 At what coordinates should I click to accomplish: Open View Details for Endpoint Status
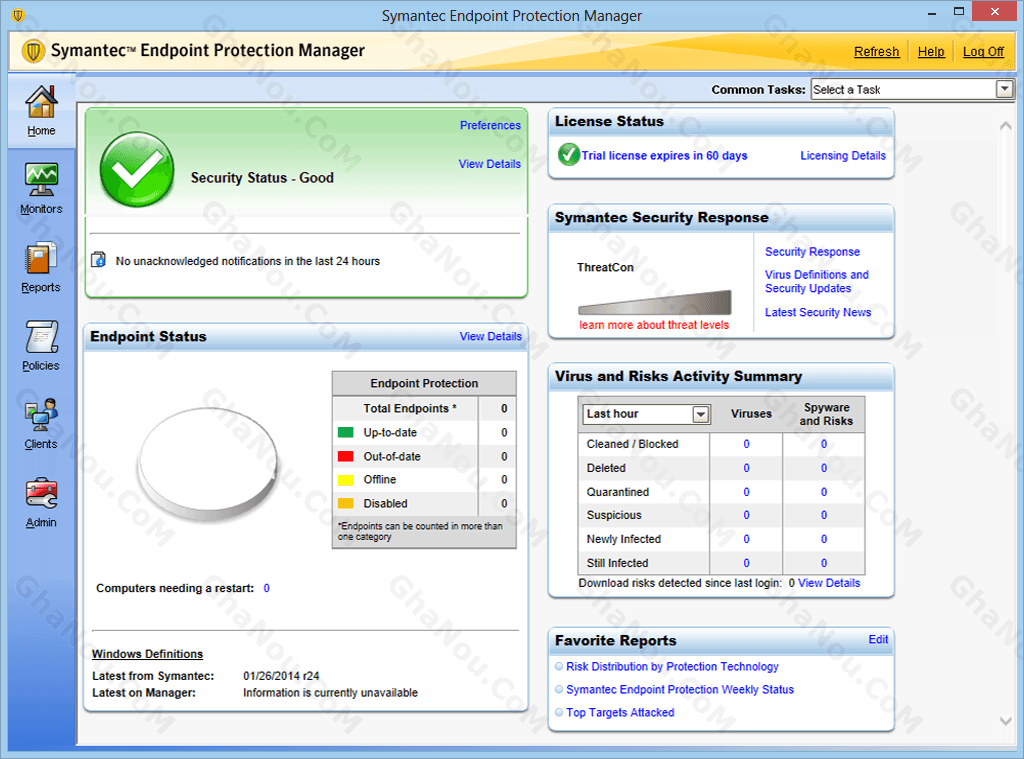(490, 336)
